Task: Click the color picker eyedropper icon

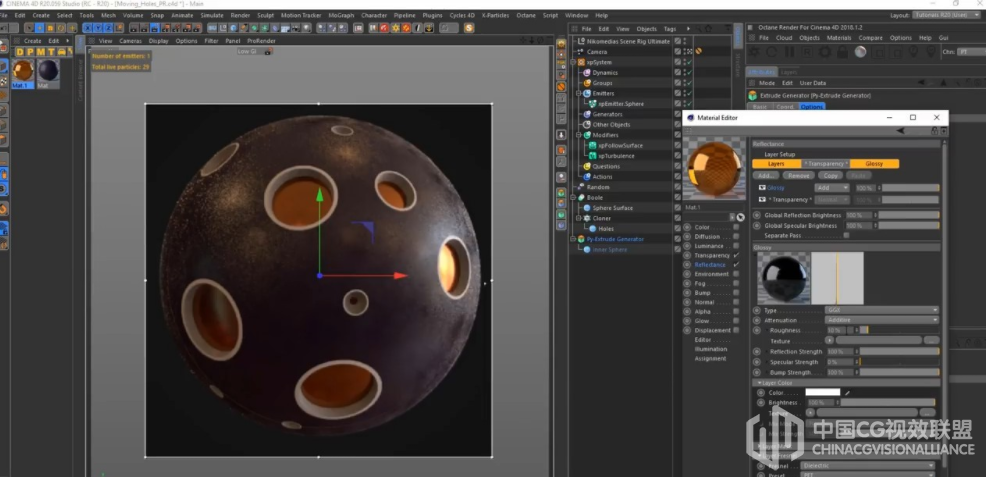Action: 847,392
